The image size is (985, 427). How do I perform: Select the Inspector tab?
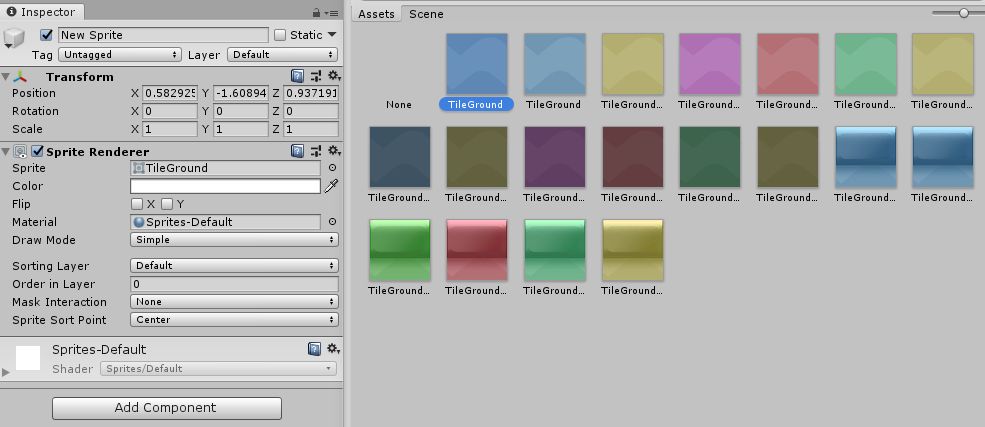pyautogui.click(x=42, y=12)
